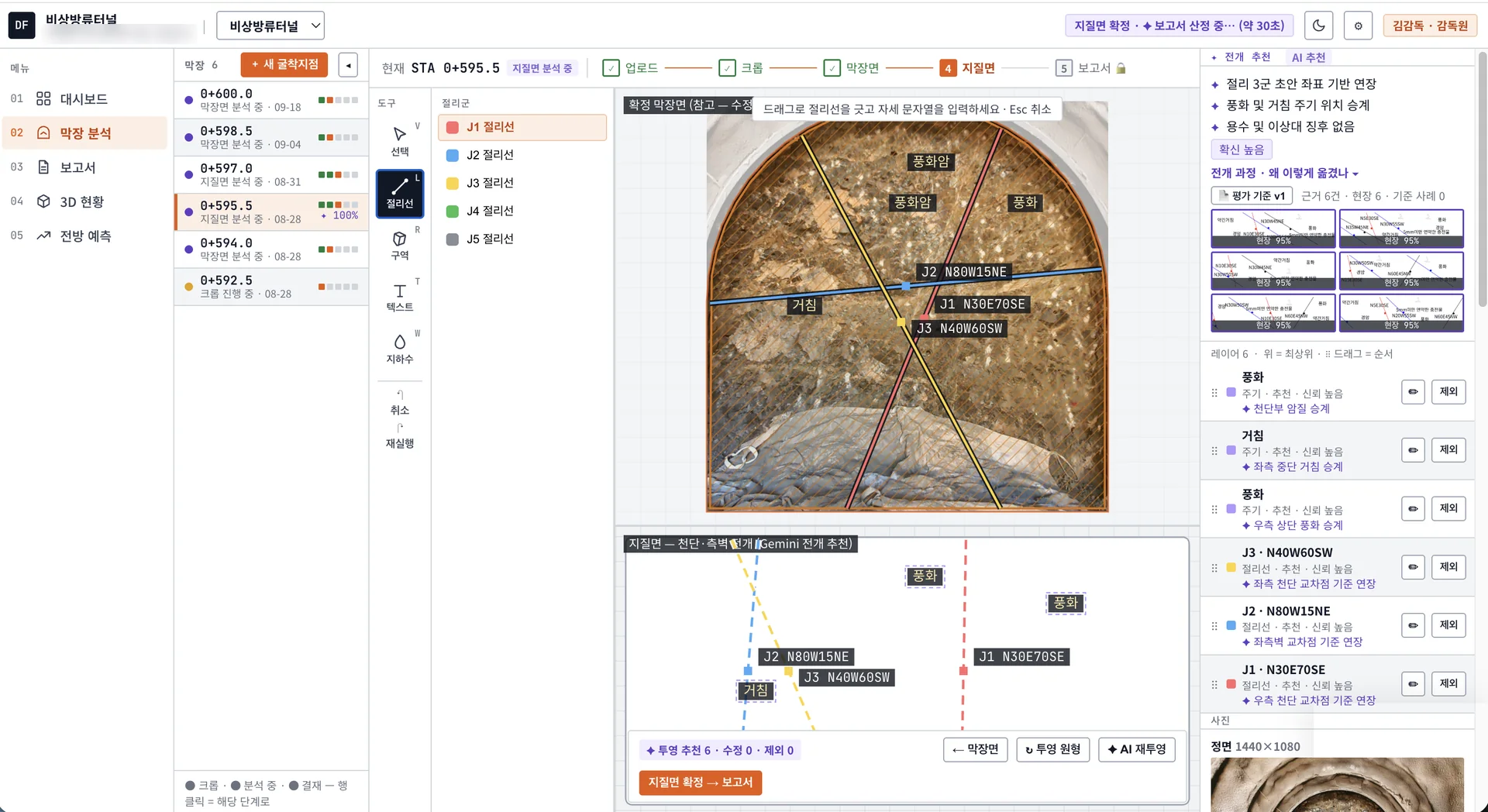The width and height of the screenshot is (1488, 812).
Task: Open station 0+592.5 row
Action: tap(271, 287)
